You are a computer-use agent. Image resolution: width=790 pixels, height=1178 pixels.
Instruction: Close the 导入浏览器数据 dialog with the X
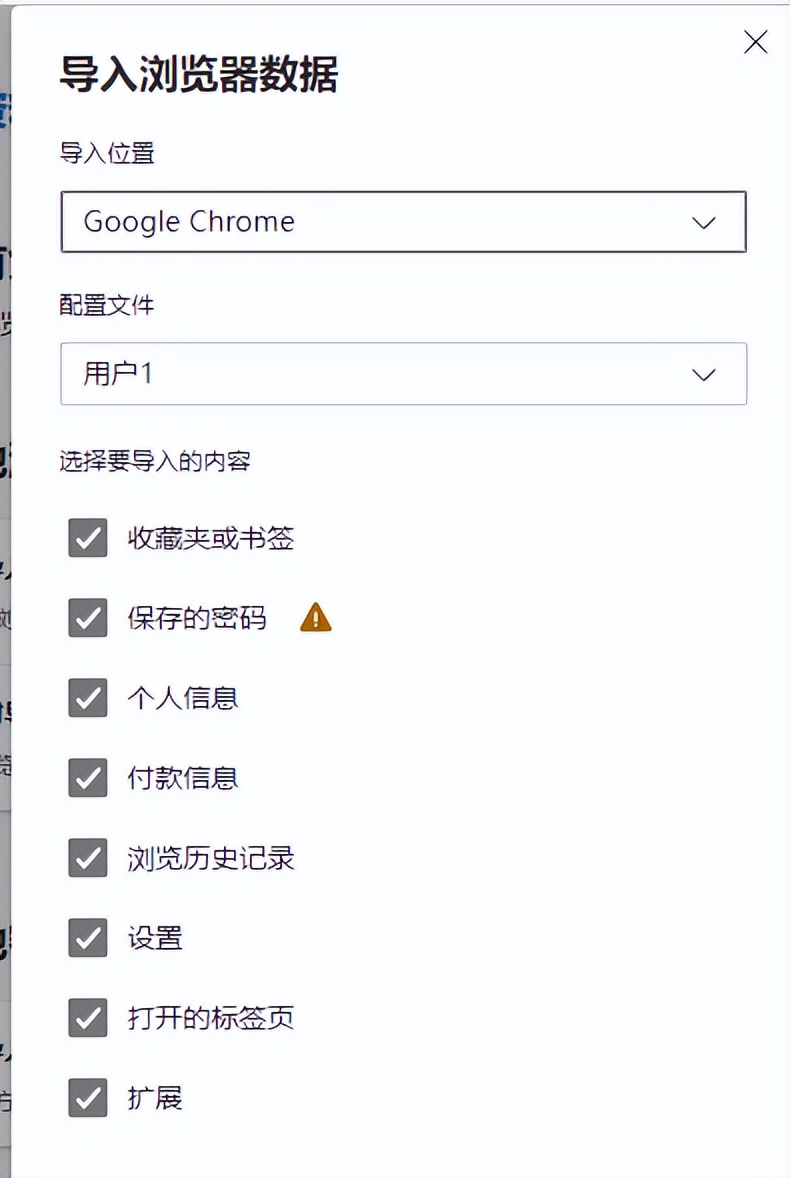tap(755, 43)
